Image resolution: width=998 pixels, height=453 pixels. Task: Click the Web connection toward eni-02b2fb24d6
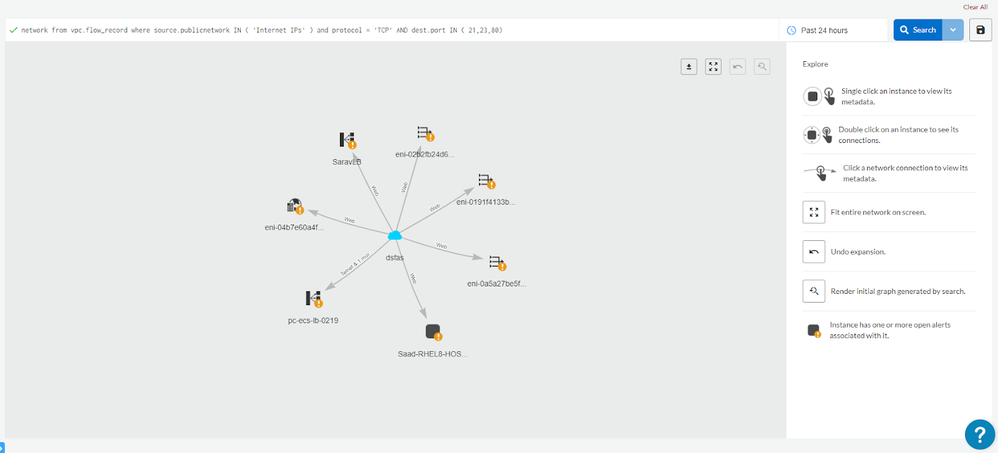coord(405,187)
